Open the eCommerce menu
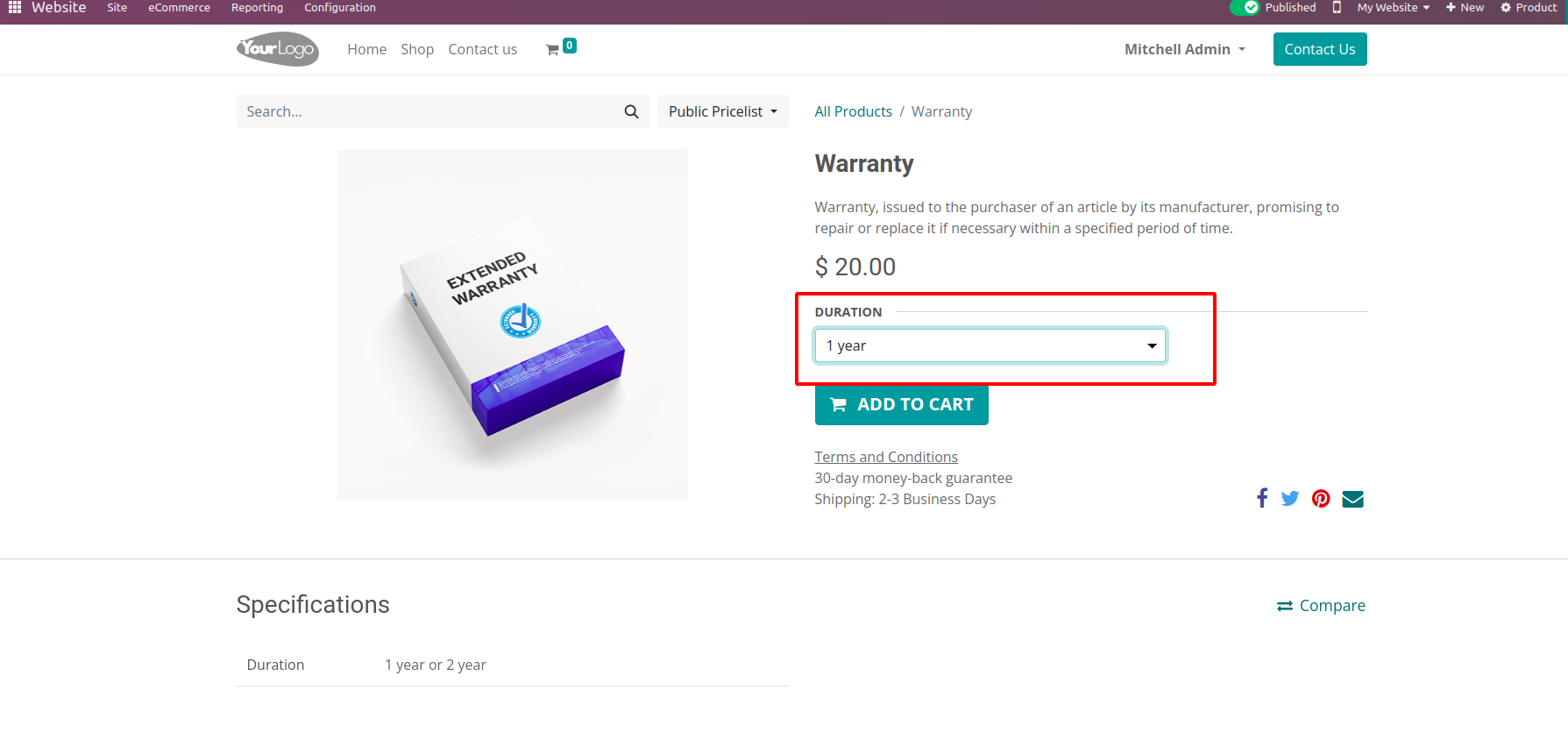The height and width of the screenshot is (740, 1568). tap(179, 7)
